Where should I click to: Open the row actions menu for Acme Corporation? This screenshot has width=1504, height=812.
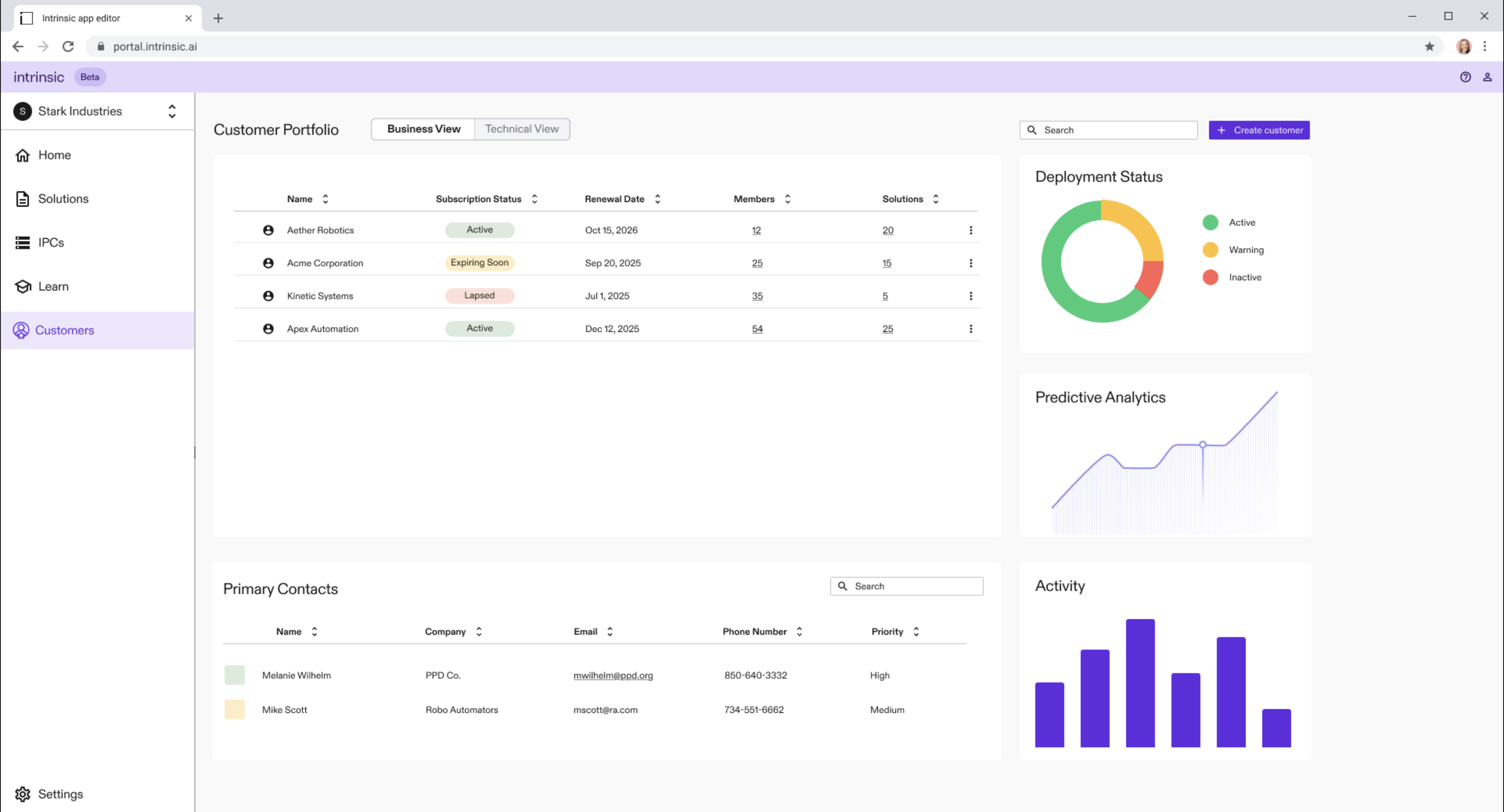click(x=971, y=263)
